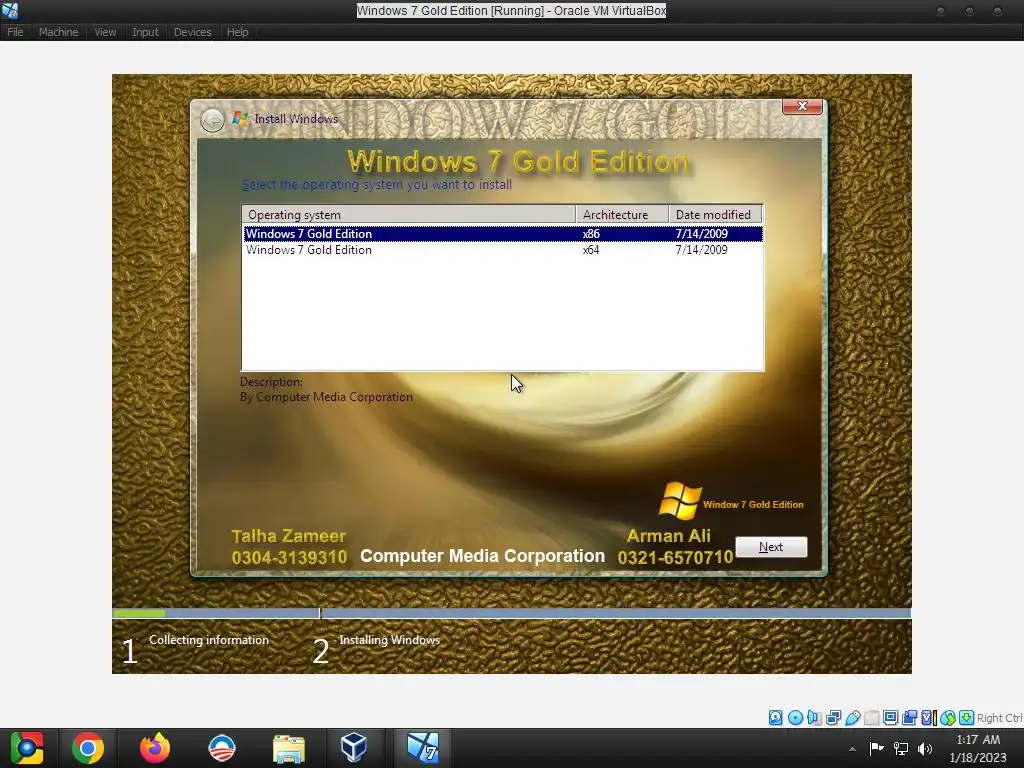Click 'By Computer Media Corporation' description text
1024x768 pixels.
point(326,397)
